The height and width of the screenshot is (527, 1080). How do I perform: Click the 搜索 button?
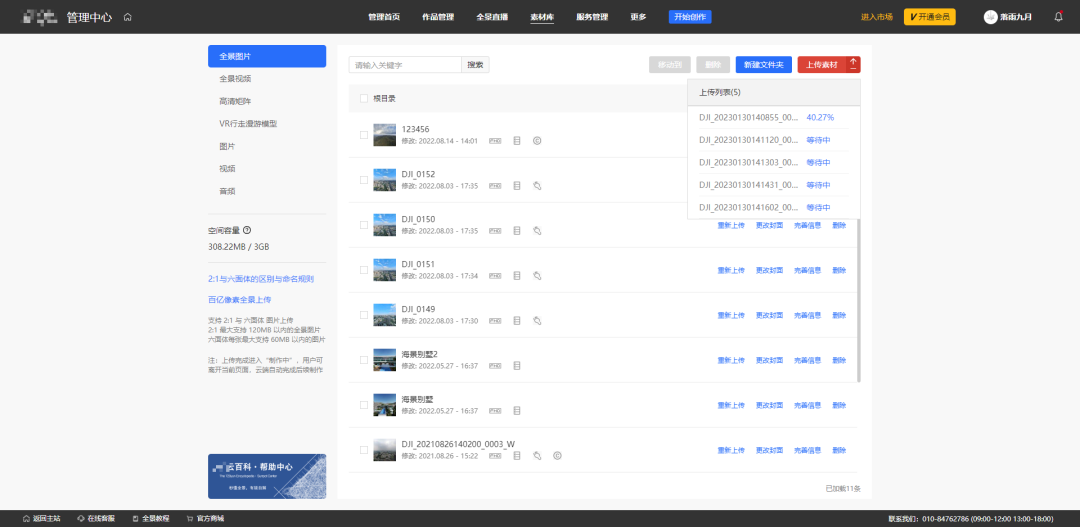(475, 65)
